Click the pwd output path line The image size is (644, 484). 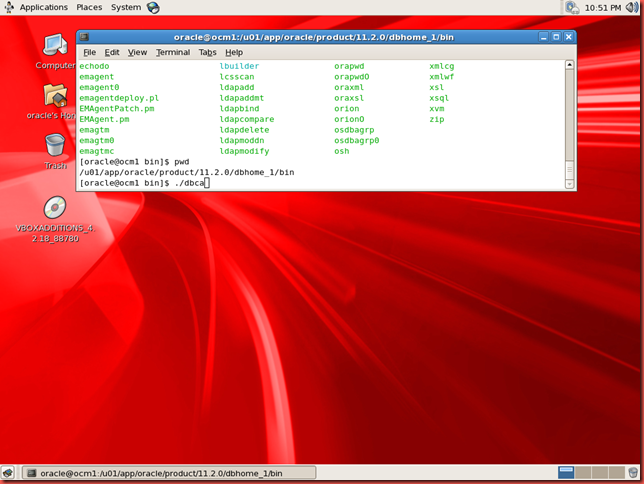(x=187, y=172)
